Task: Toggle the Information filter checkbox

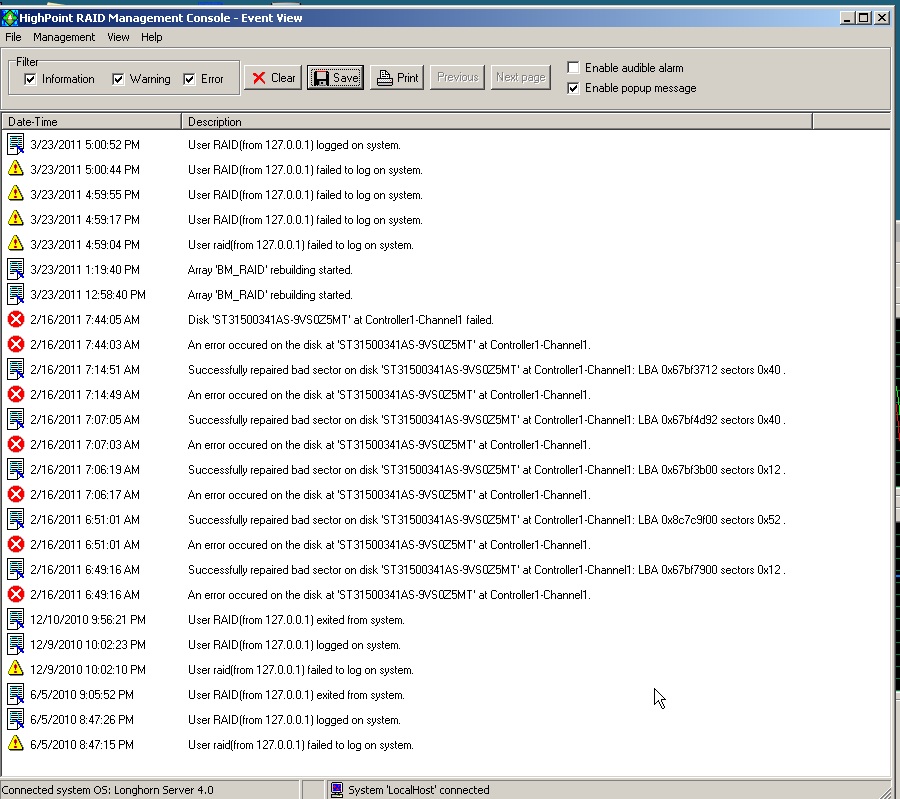Action: click(x=30, y=79)
